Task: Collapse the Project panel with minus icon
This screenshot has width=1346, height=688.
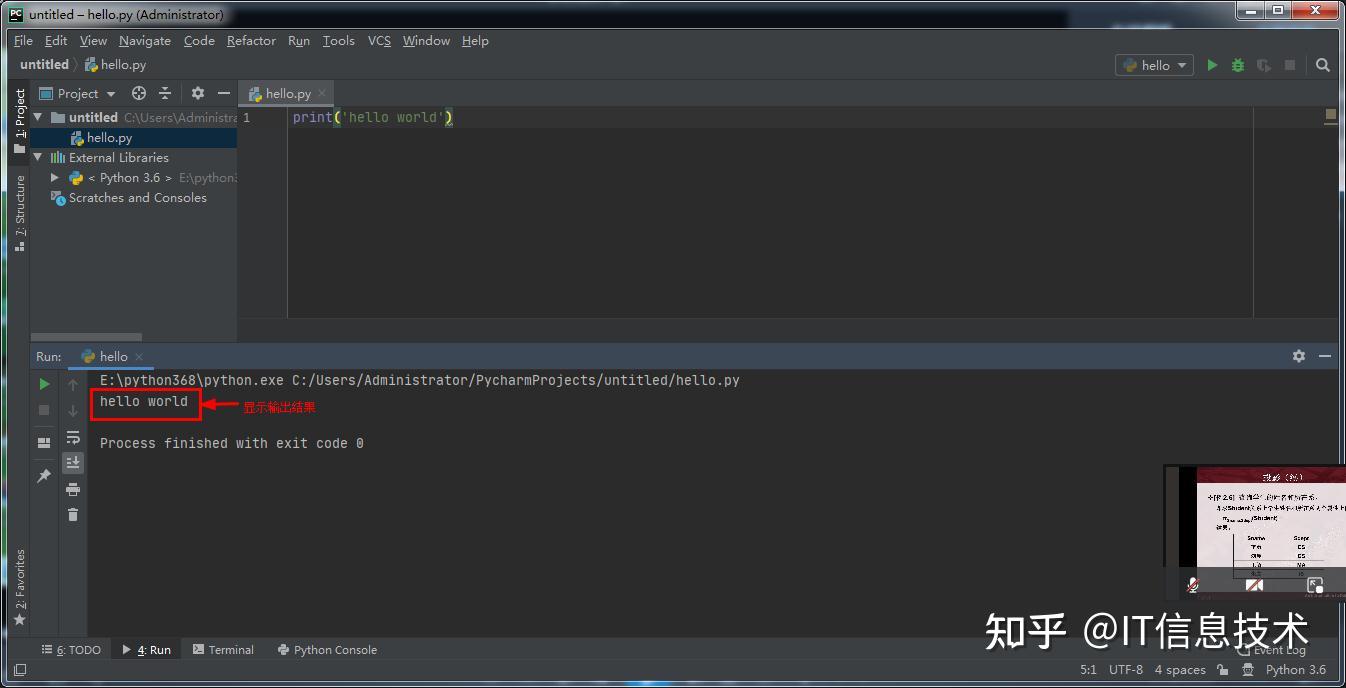Action: pyautogui.click(x=224, y=93)
